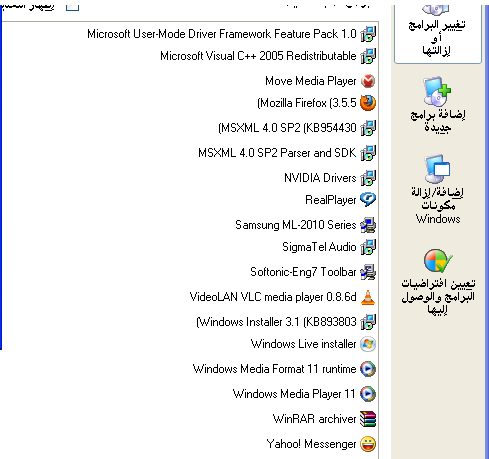
Task: Click the VLC media player cone icon
Action: 368,297
